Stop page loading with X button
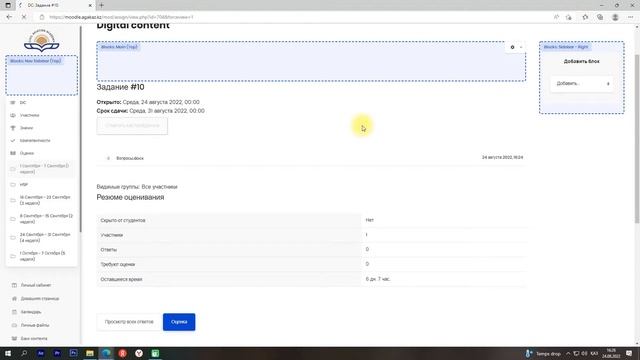The height and width of the screenshot is (360, 640). tap(24, 17)
